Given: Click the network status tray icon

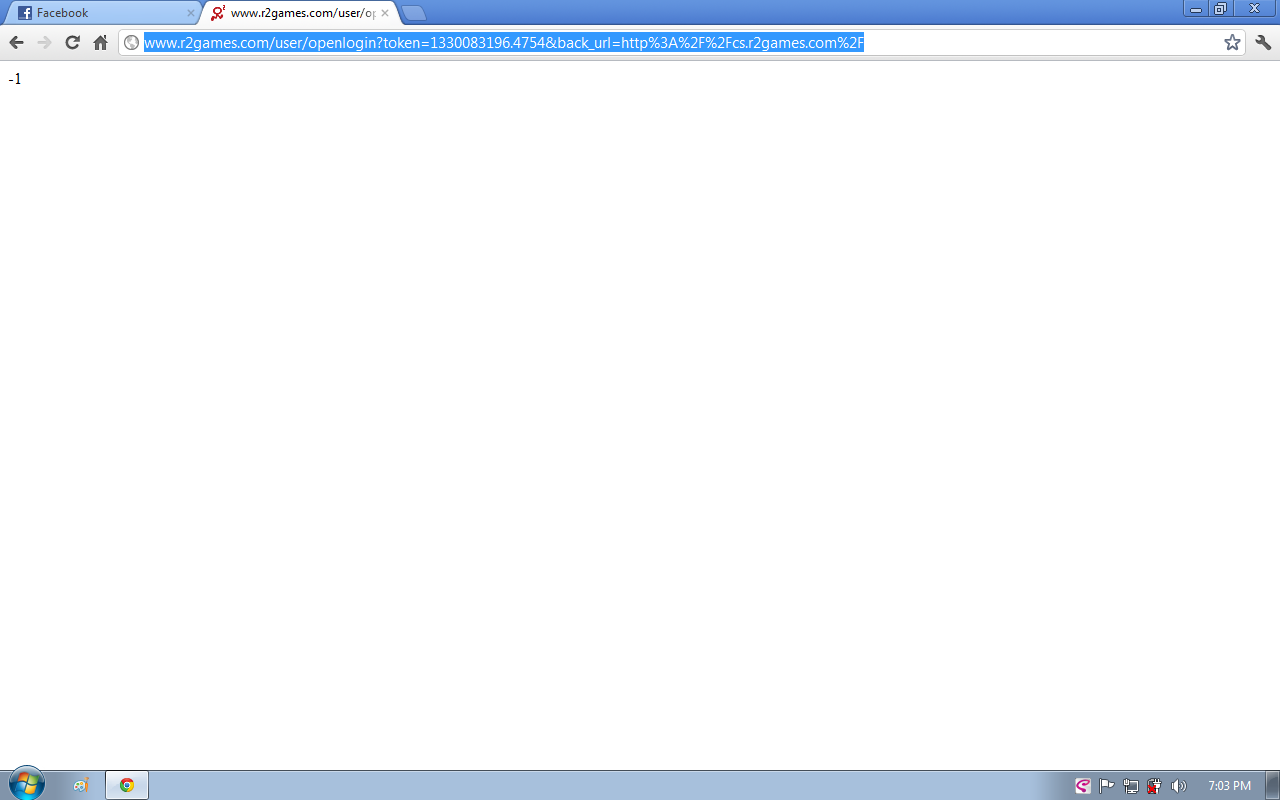Looking at the screenshot, I should pyautogui.click(x=1131, y=786).
